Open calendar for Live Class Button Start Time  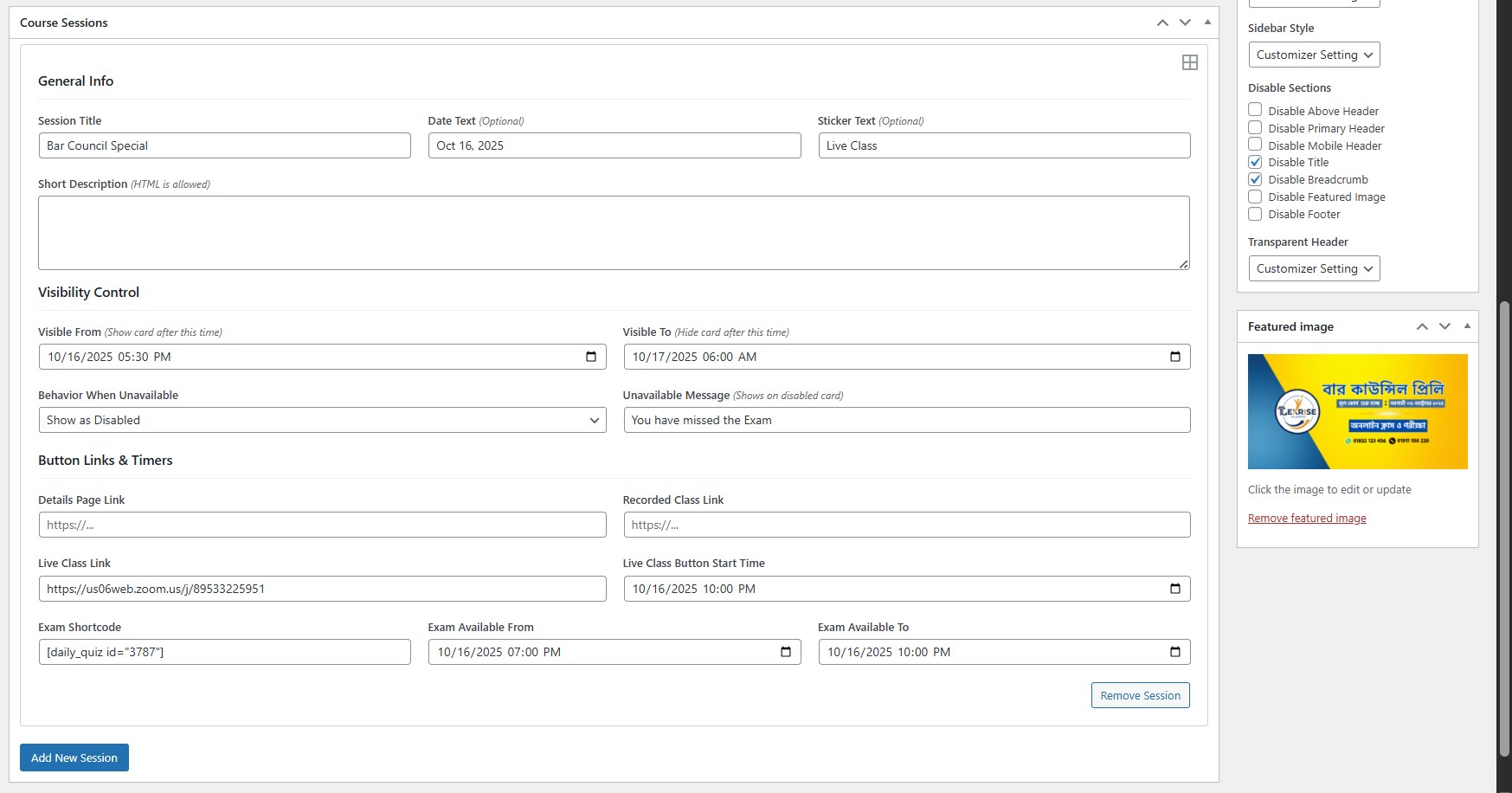1174,589
